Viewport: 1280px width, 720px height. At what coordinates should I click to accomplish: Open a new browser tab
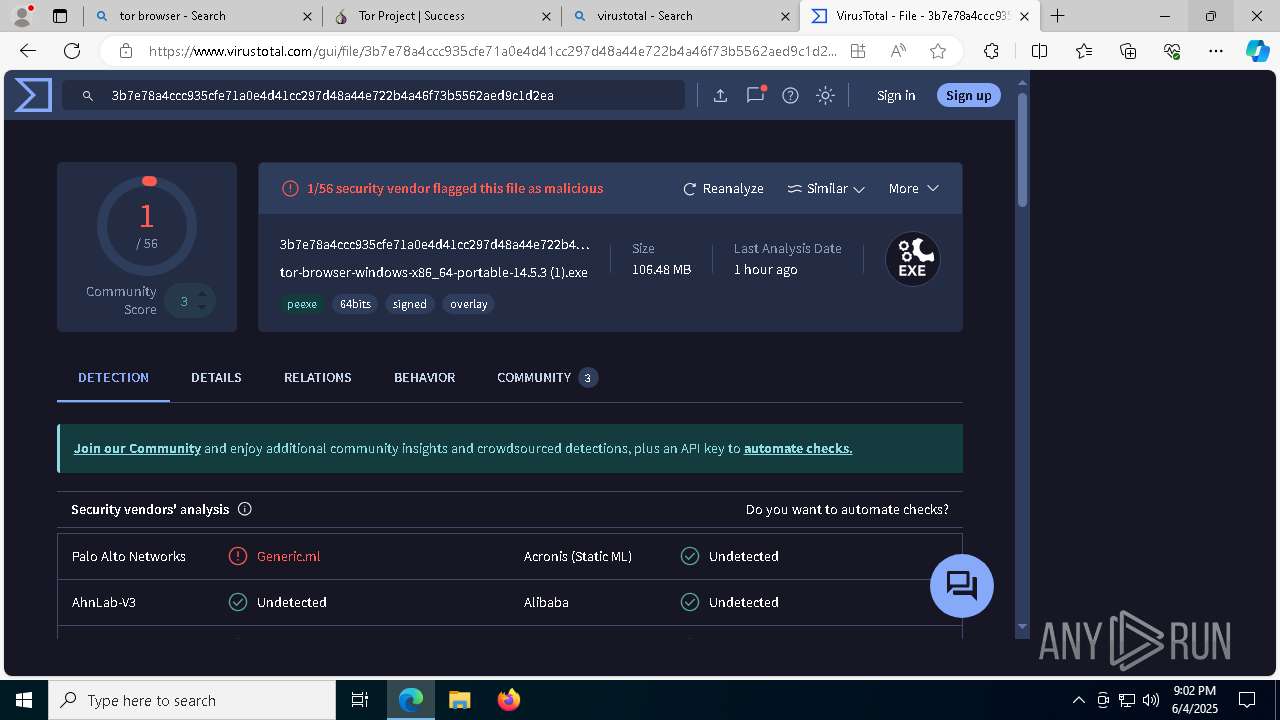coord(1057,16)
